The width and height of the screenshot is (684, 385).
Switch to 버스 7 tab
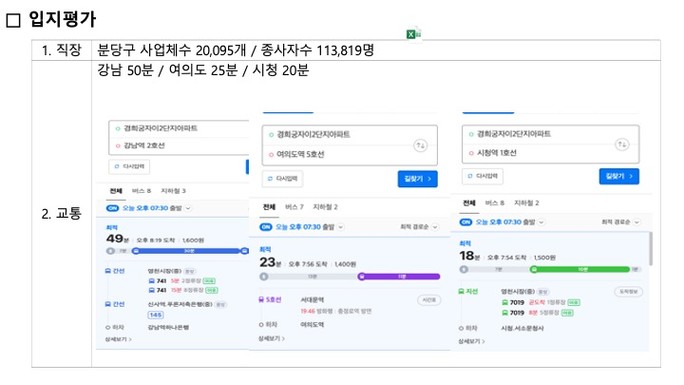(x=294, y=207)
